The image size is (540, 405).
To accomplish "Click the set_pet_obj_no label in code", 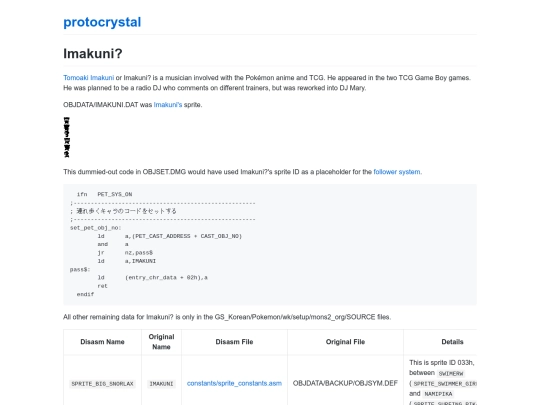I will coord(95,228).
